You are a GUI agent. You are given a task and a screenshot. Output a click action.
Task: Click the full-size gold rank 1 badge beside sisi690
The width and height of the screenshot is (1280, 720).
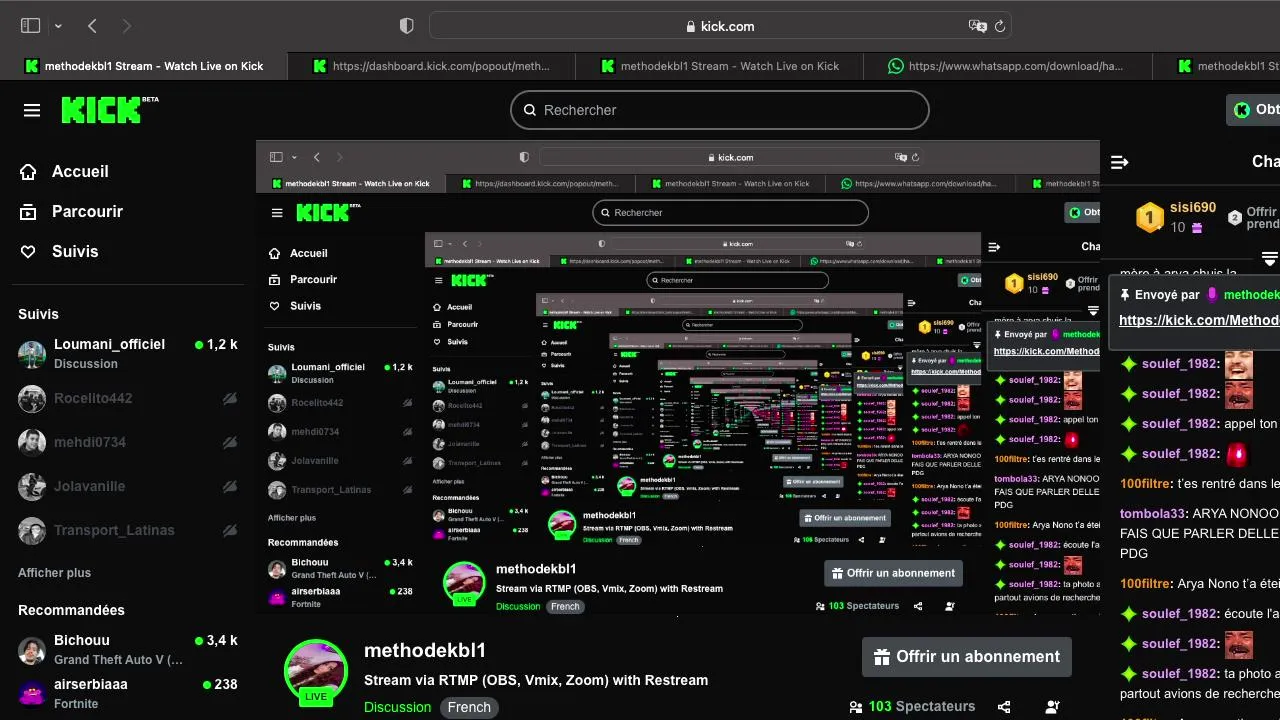[x=1150, y=217]
